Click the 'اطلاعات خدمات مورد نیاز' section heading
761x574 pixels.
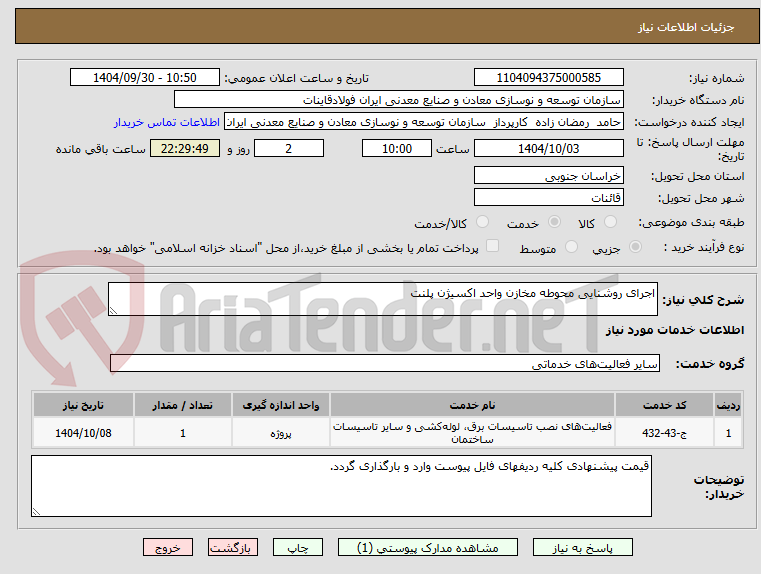(675, 330)
